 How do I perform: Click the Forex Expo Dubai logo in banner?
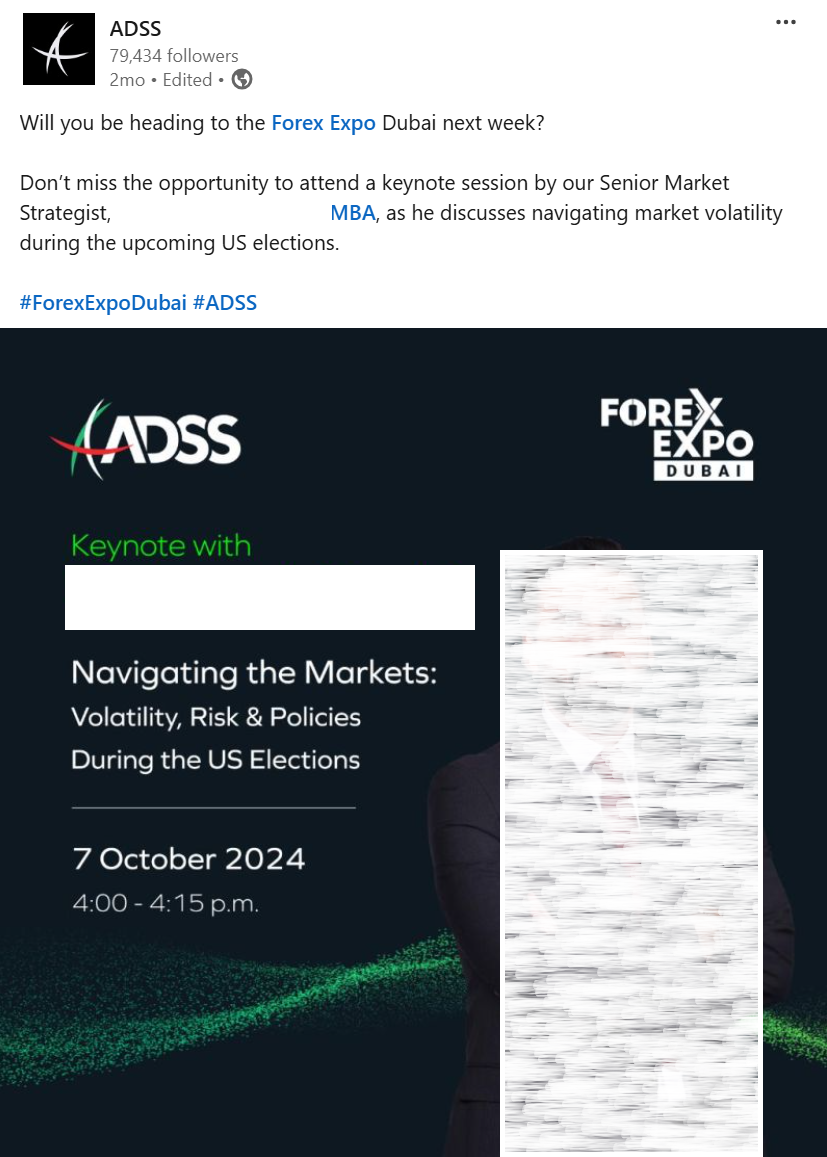click(677, 438)
